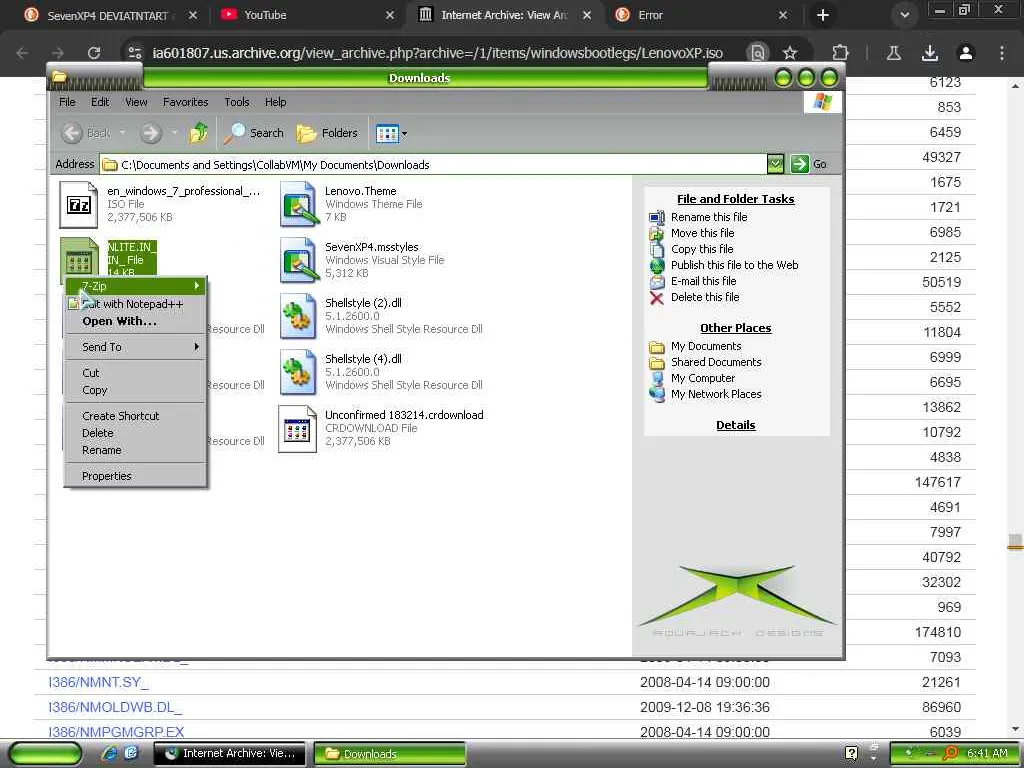Expand the Send To submenu
Image resolution: width=1024 pixels, height=768 pixels.
[136, 347]
